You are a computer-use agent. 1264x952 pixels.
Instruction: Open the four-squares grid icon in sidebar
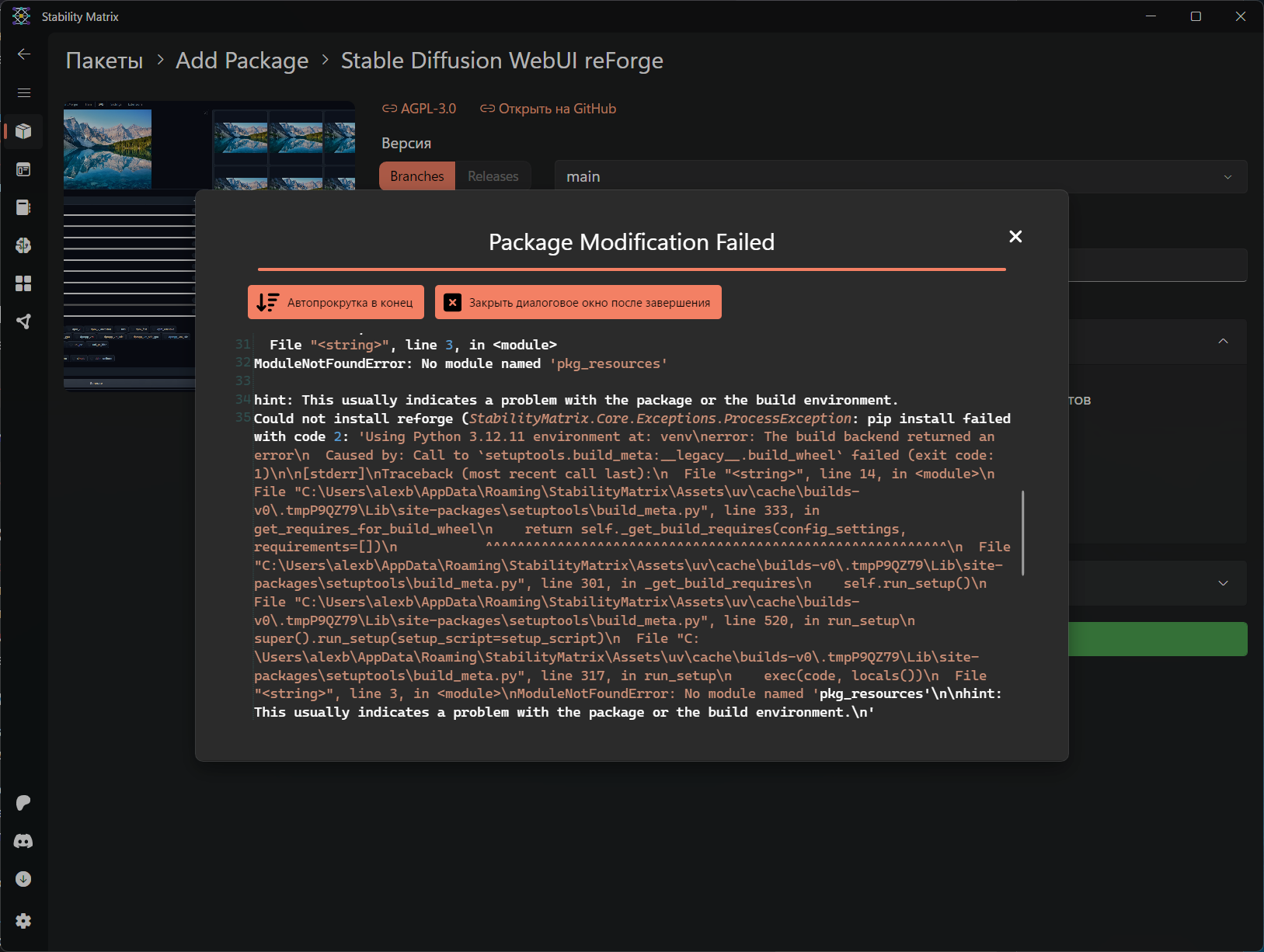point(23,283)
